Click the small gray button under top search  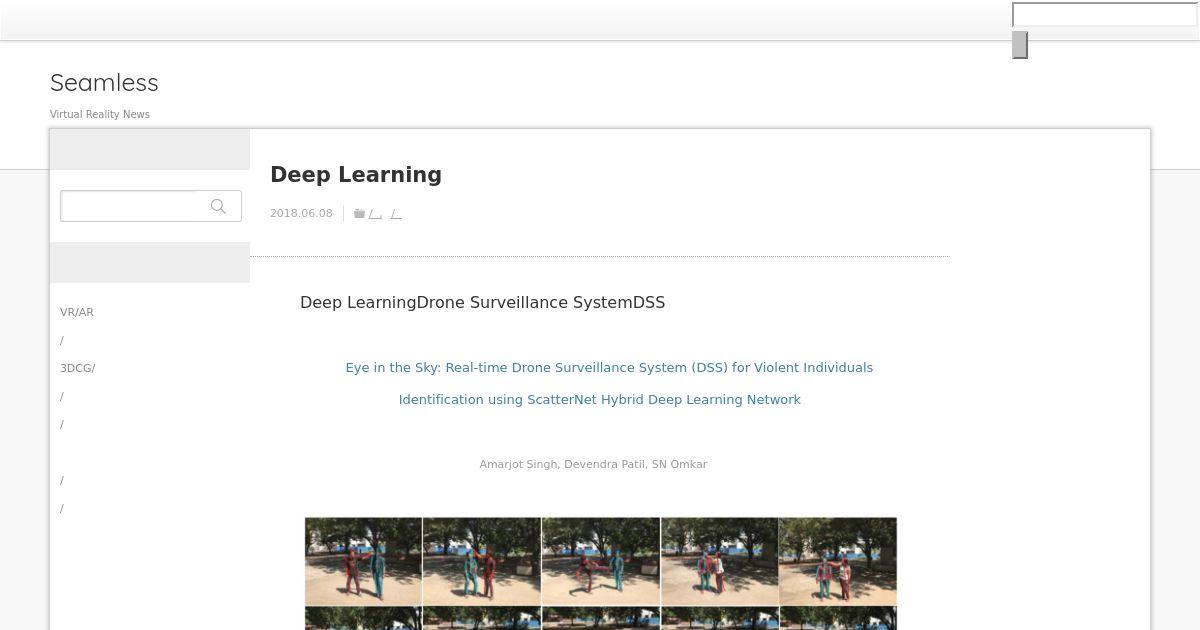[1020, 45]
